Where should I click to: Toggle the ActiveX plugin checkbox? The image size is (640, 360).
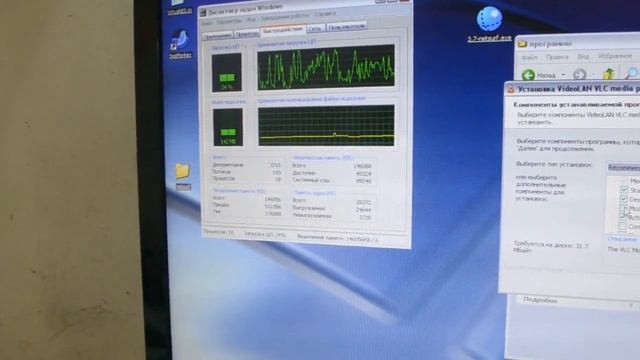(623, 217)
